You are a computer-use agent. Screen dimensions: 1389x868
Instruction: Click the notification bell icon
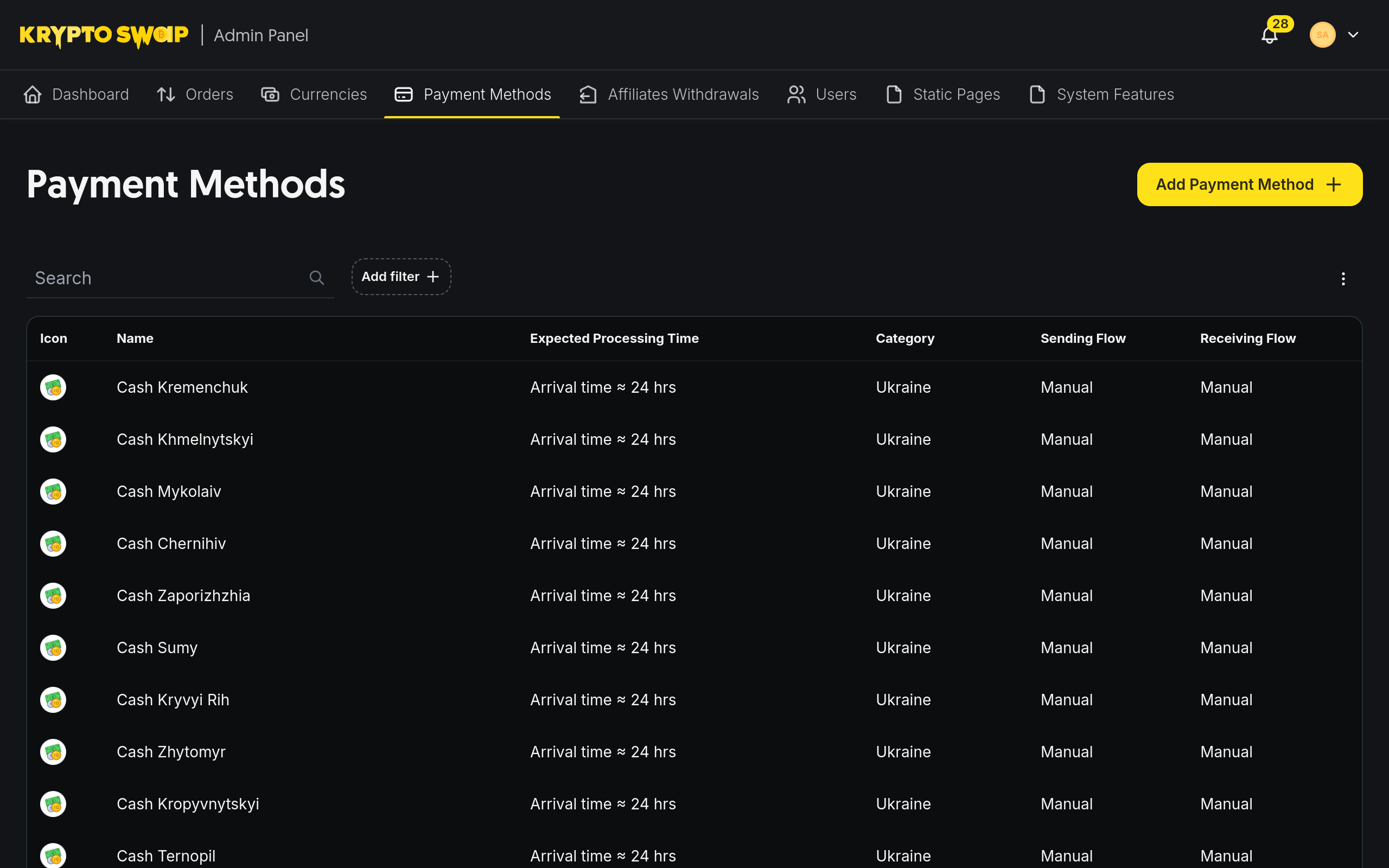coord(1269,35)
